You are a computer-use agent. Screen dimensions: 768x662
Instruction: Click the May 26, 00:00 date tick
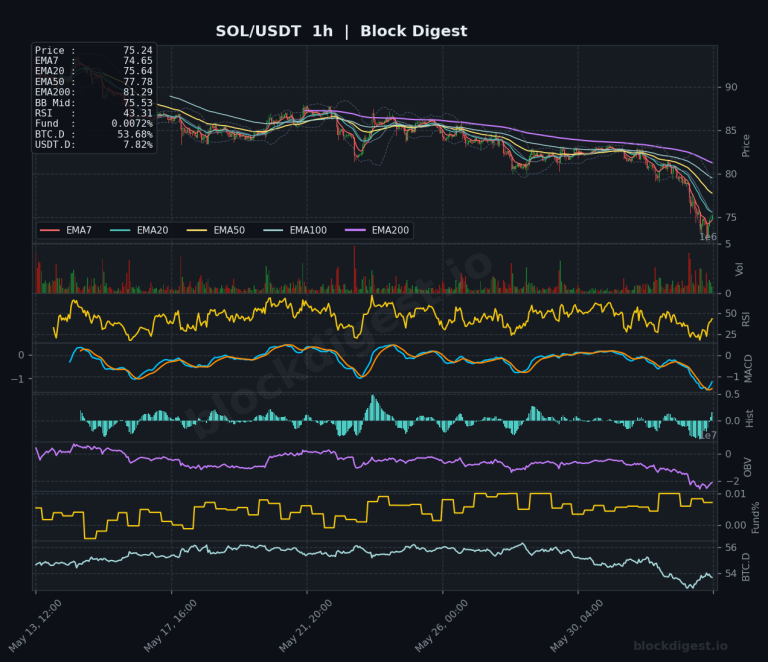pos(441,626)
